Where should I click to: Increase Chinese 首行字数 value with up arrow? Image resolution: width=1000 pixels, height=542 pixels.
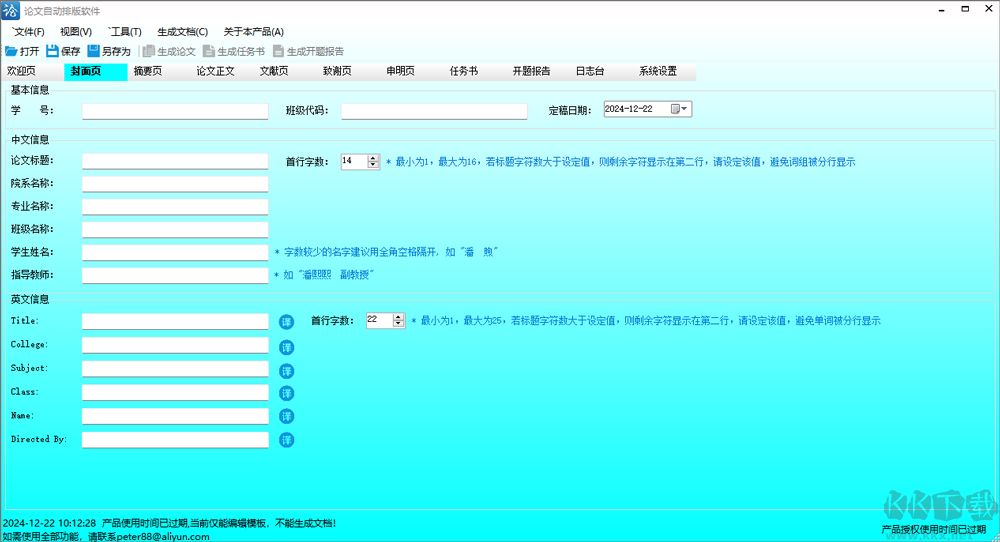point(374,158)
